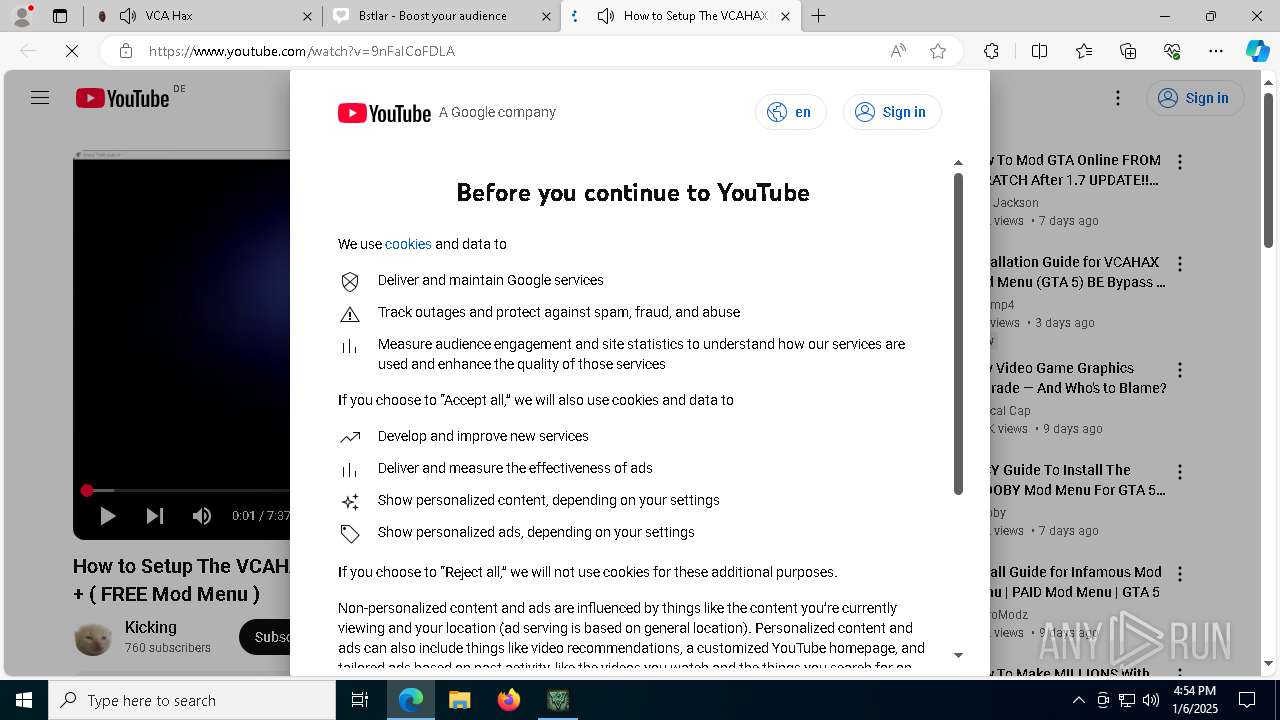This screenshot has height=720, width=1280.
Task: Click the page vertical scrollbar
Action: tap(1269, 170)
